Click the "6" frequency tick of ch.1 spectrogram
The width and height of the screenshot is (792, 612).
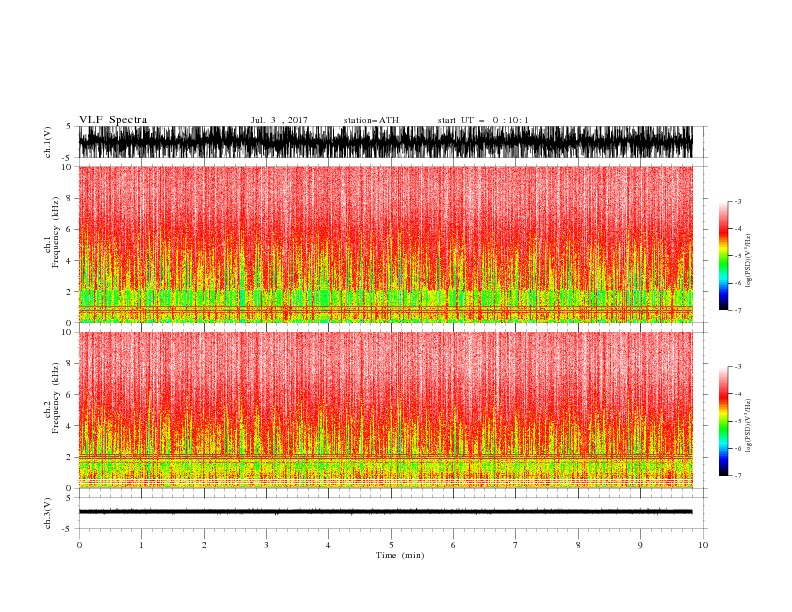(70, 229)
